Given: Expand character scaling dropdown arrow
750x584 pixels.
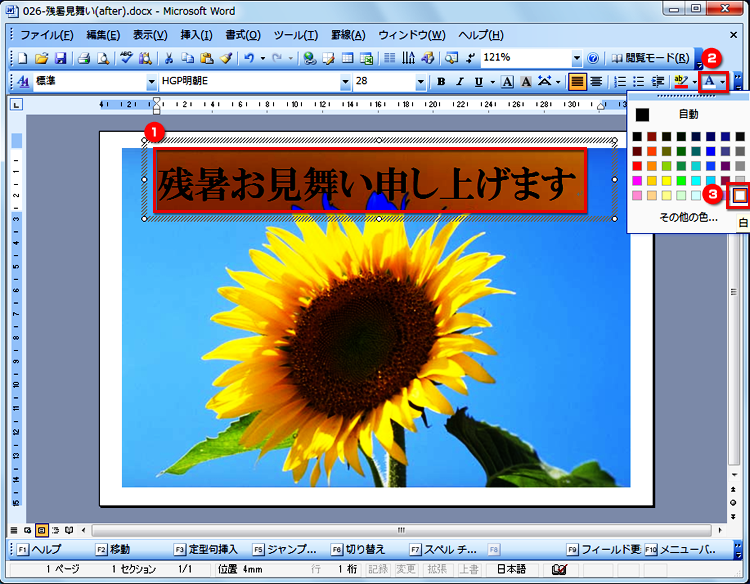Looking at the screenshot, I should point(558,82).
